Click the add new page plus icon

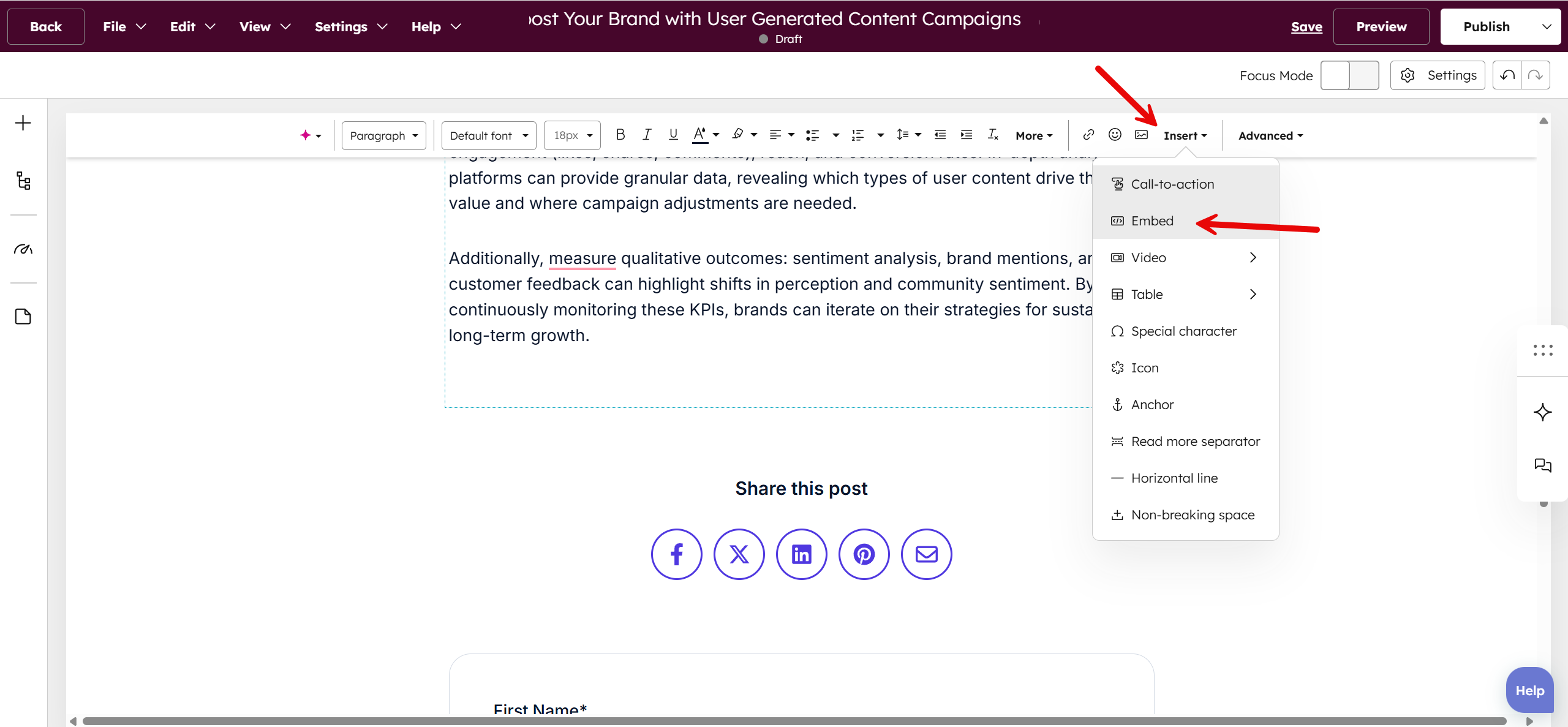click(x=23, y=122)
